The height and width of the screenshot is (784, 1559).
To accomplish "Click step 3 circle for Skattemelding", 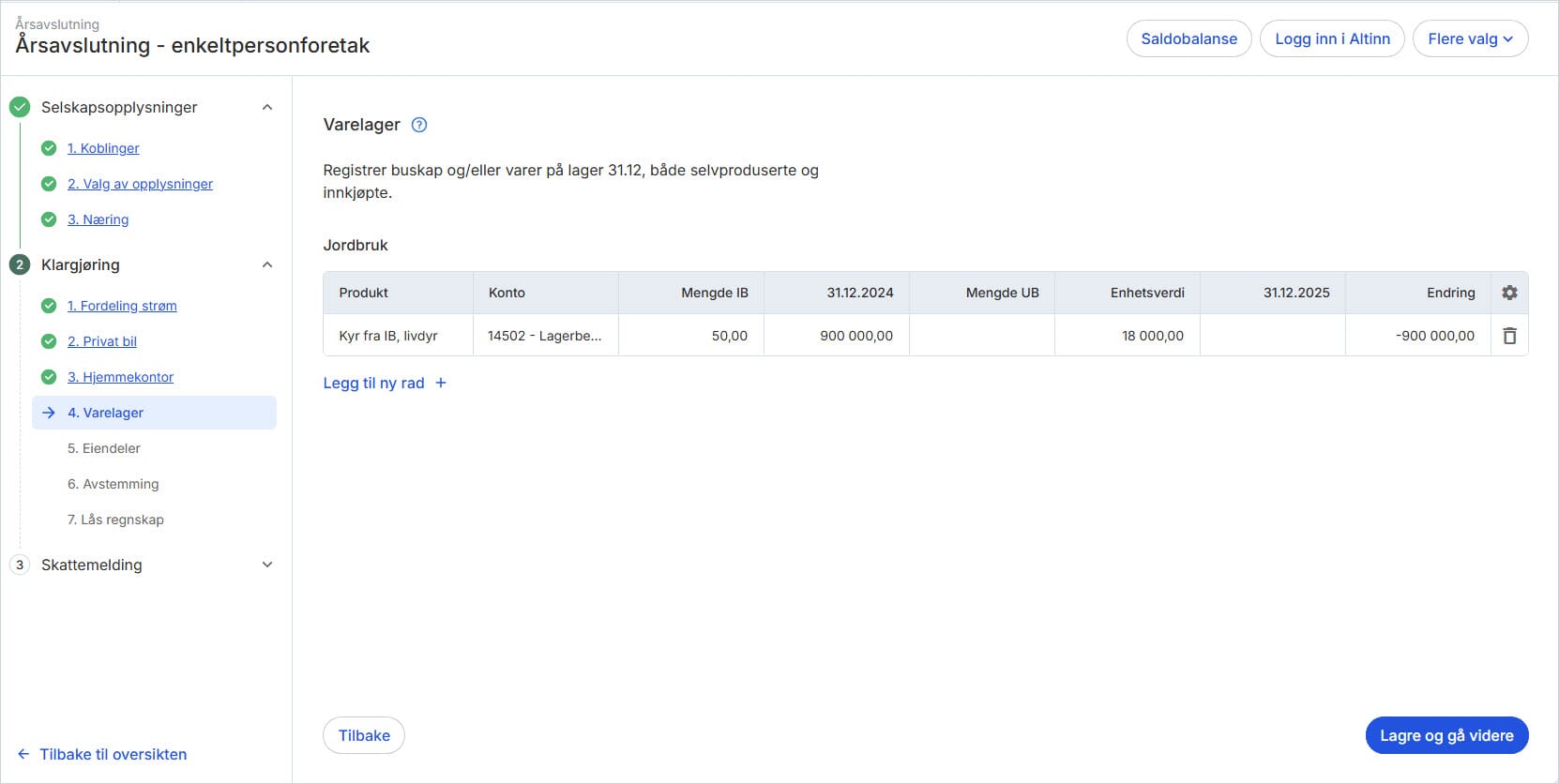I will click(x=20, y=565).
